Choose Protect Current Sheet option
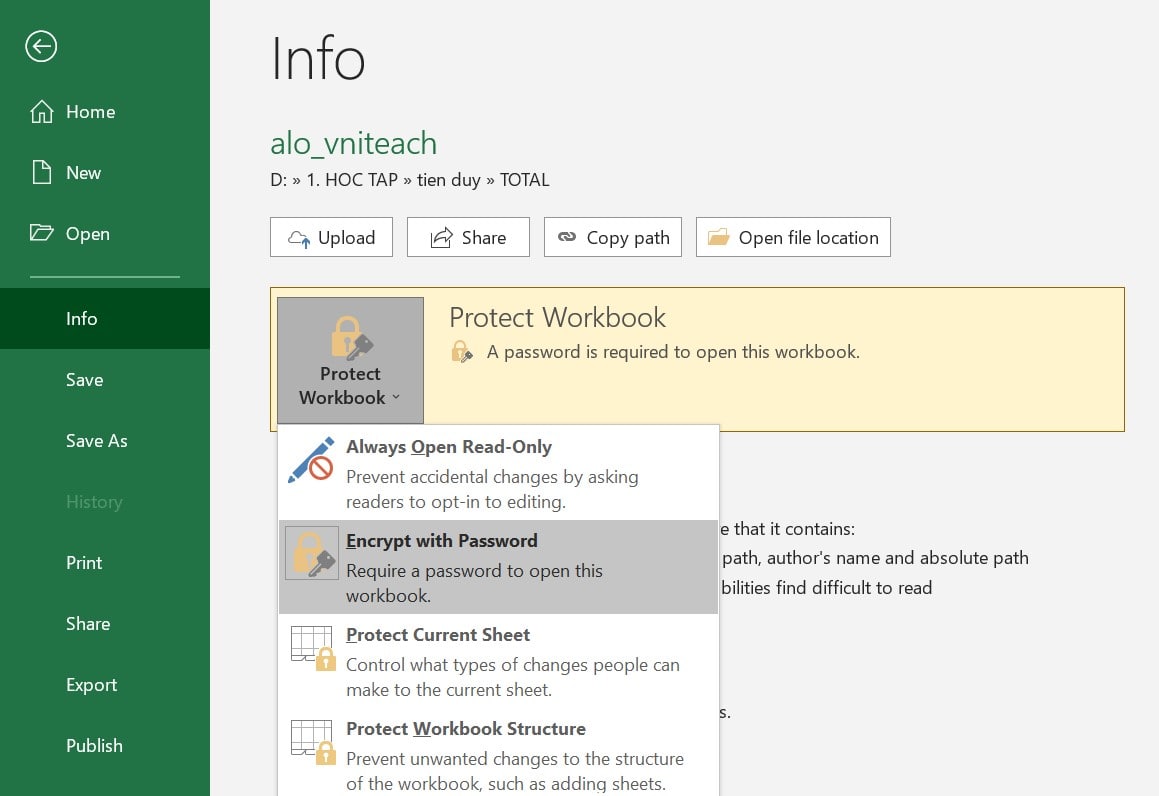 (x=498, y=661)
